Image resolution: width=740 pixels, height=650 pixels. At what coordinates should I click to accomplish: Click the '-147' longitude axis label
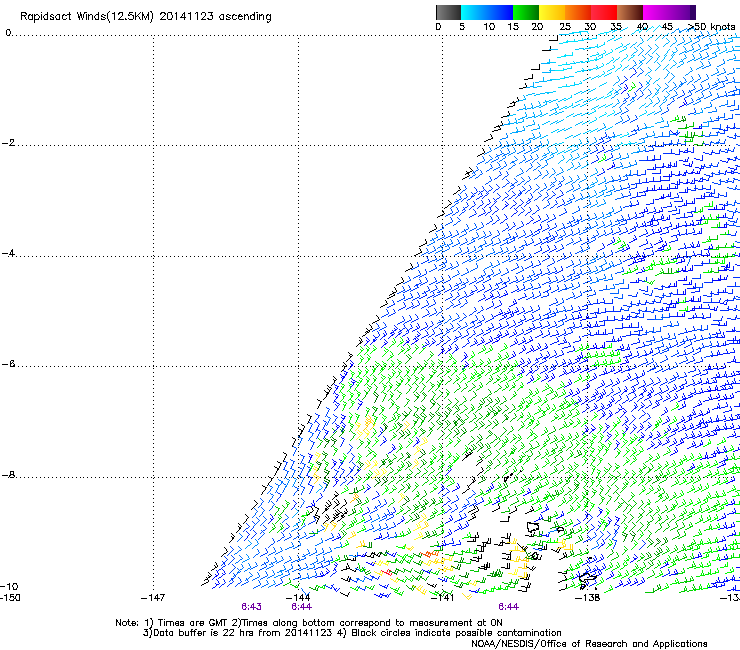pyautogui.click(x=153, y=598)
